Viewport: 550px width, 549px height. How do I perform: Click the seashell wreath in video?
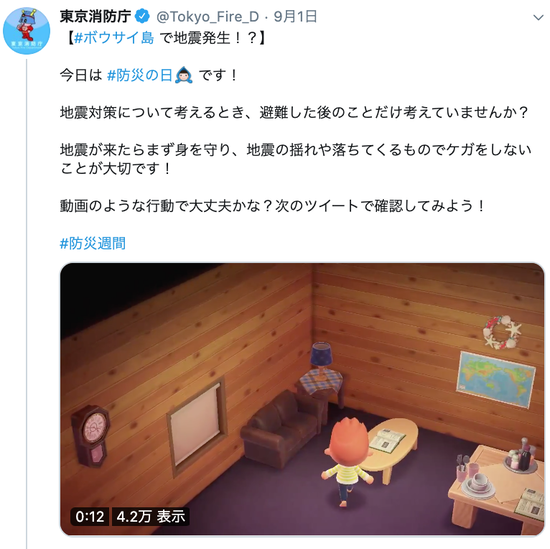[x=502, y=331]
